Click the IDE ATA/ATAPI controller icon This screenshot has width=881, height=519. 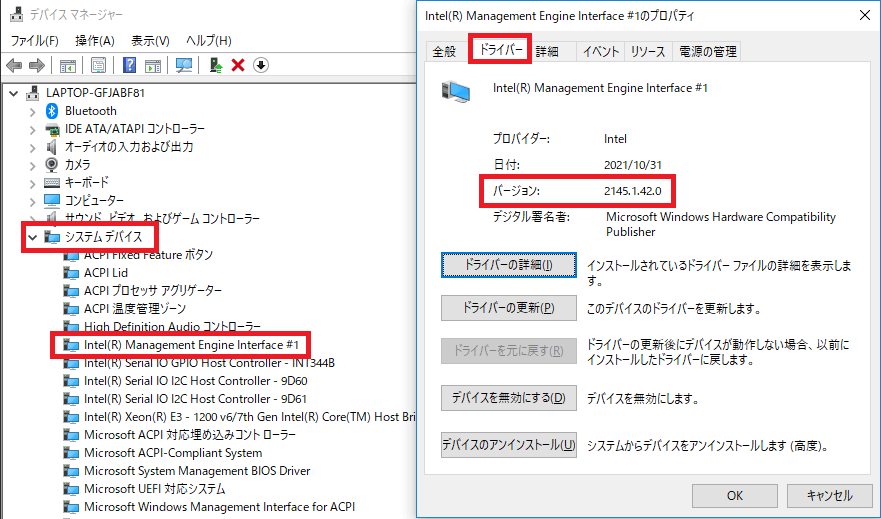click(52, 129)
